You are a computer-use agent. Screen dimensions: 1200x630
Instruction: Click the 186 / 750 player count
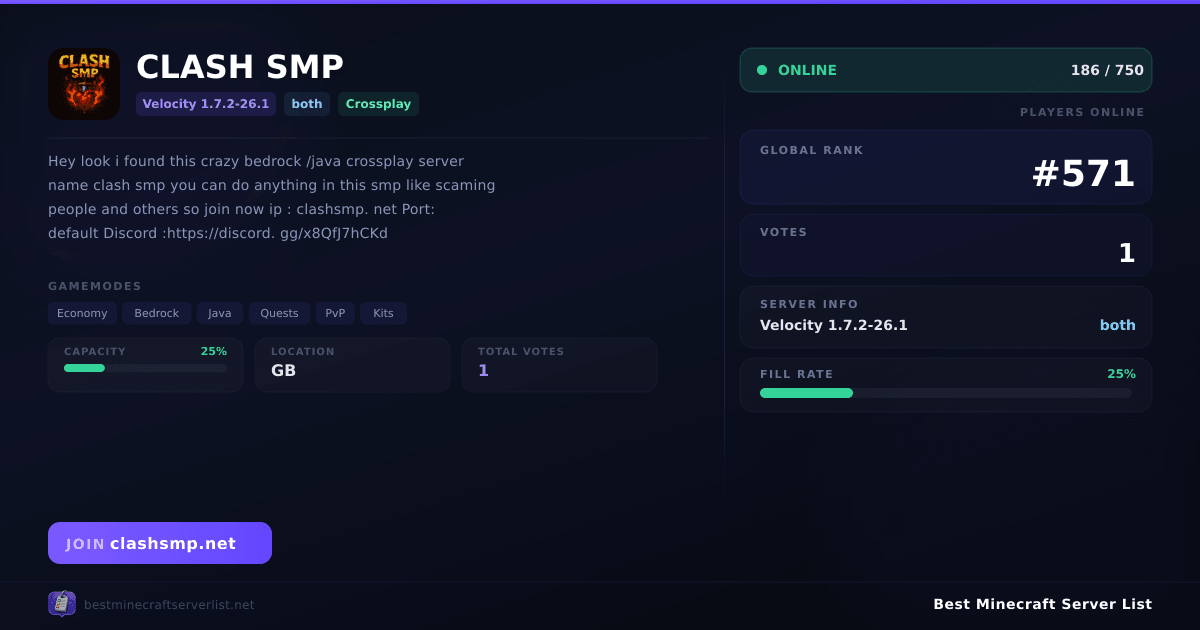[1107, 70]
